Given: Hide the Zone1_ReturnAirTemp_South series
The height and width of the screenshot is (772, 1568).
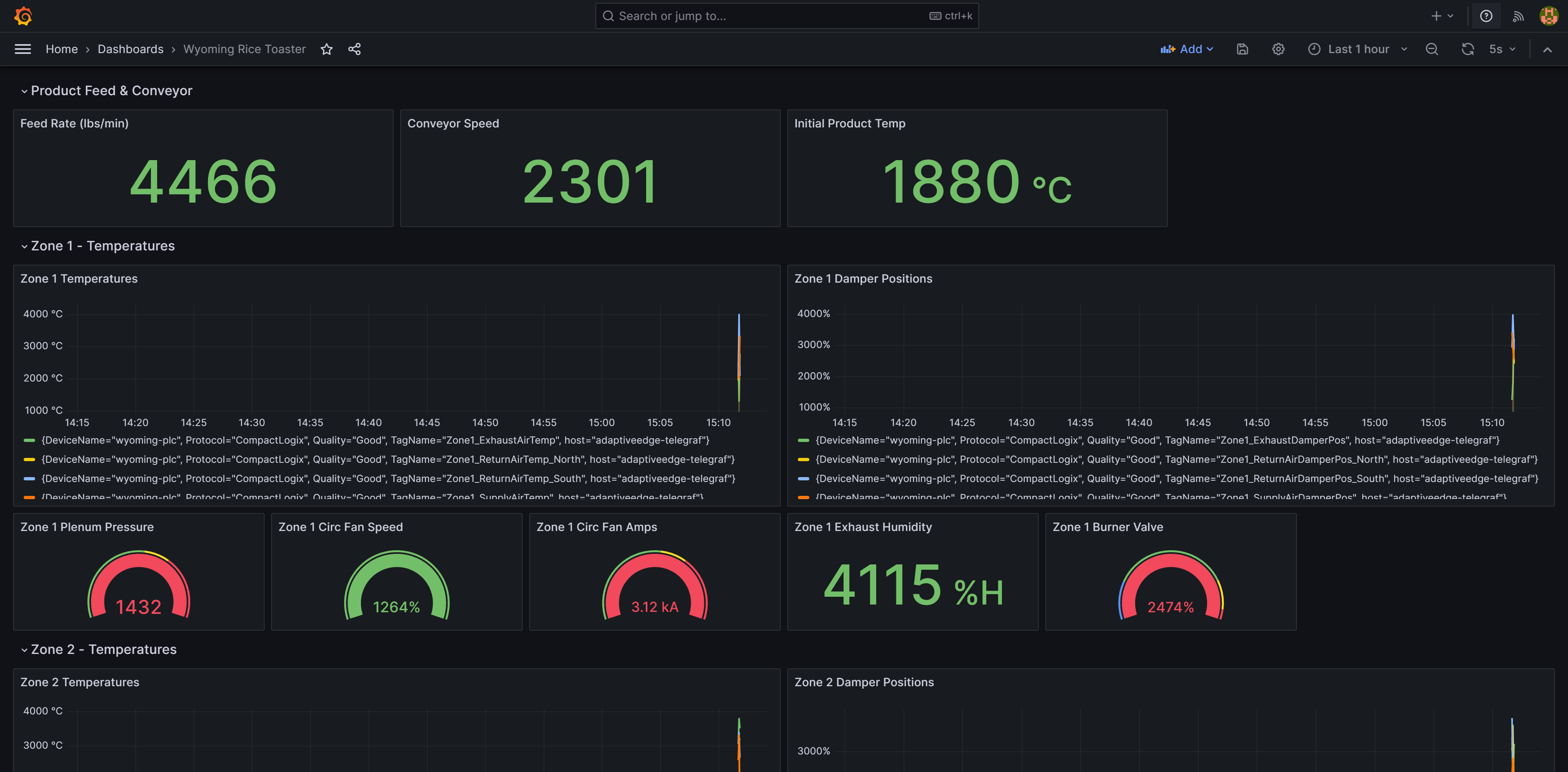Looking at the screenshot, I should 388,479.
